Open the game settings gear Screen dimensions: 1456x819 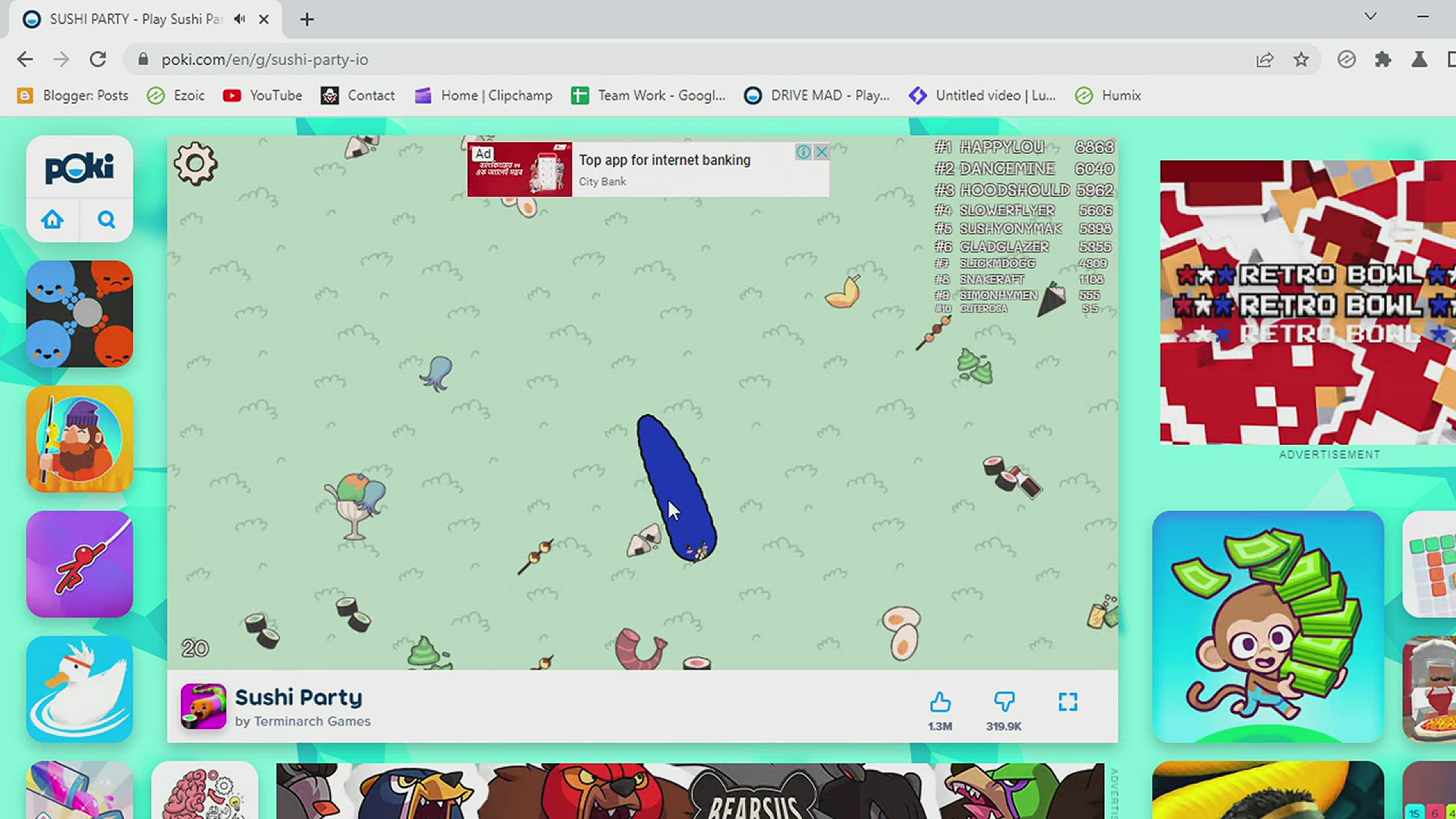click(x=196, y=163)
